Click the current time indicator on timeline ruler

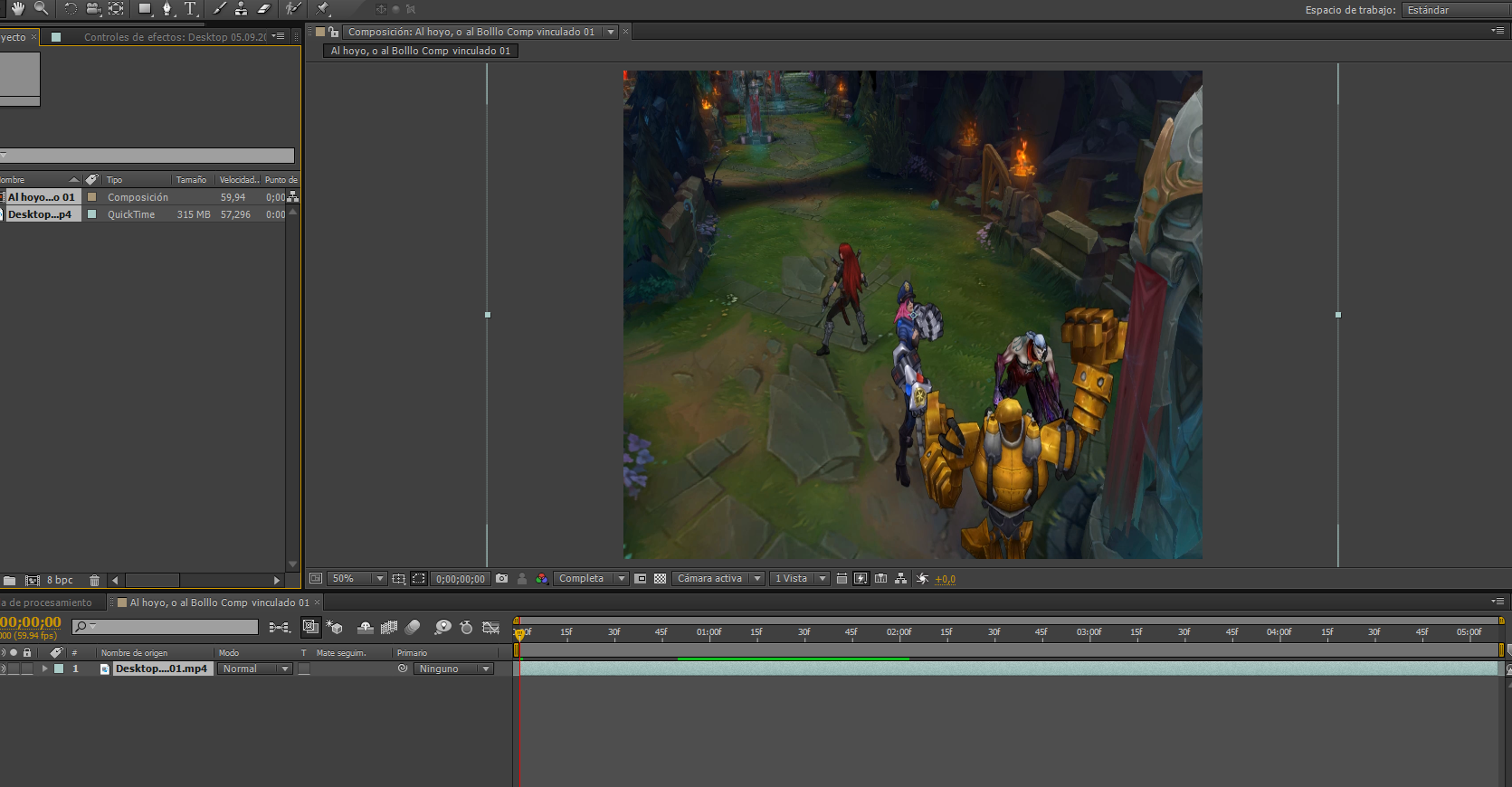(519, 633)
